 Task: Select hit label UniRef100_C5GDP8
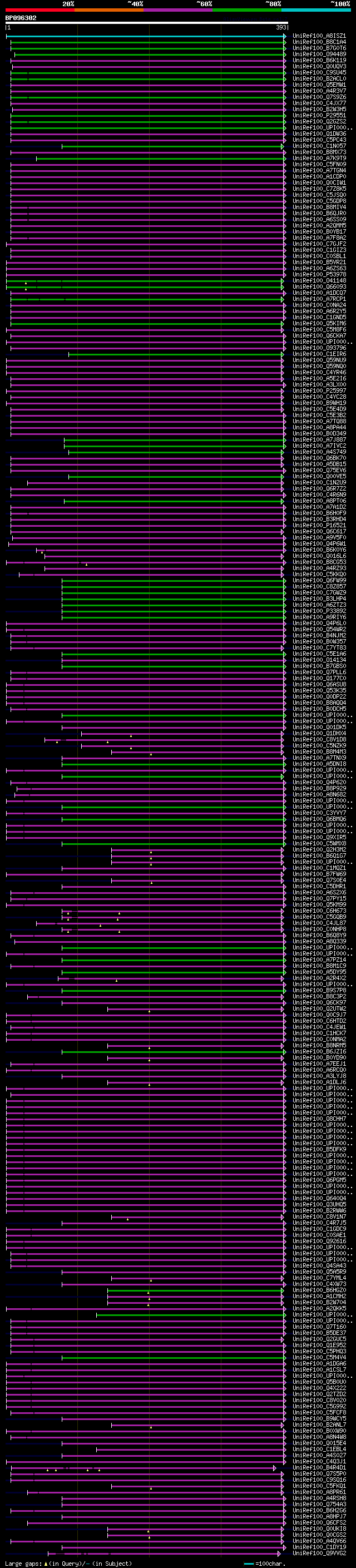coord(319,201)
